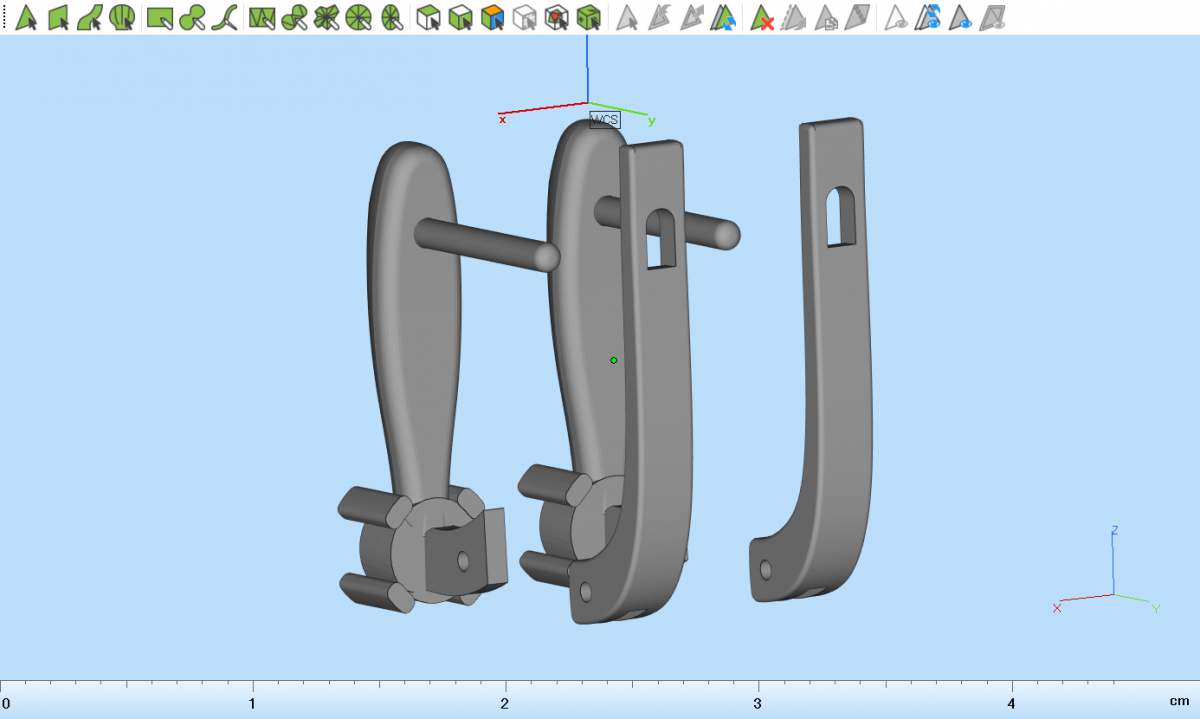
Task: Click the toolbar drag handle grip
Action: pyautogui.click(x=4, y=17)
